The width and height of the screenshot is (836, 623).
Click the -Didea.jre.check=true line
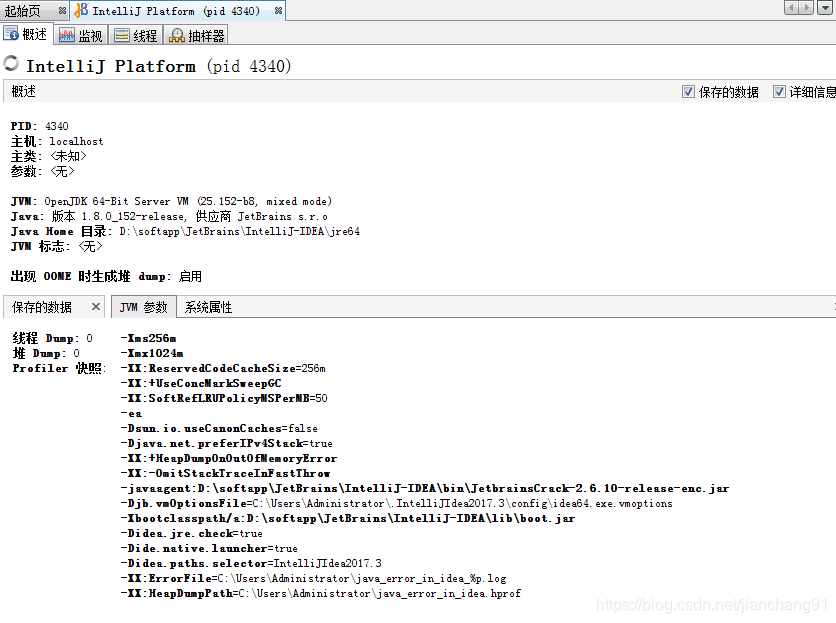click(x=191, y=533)
